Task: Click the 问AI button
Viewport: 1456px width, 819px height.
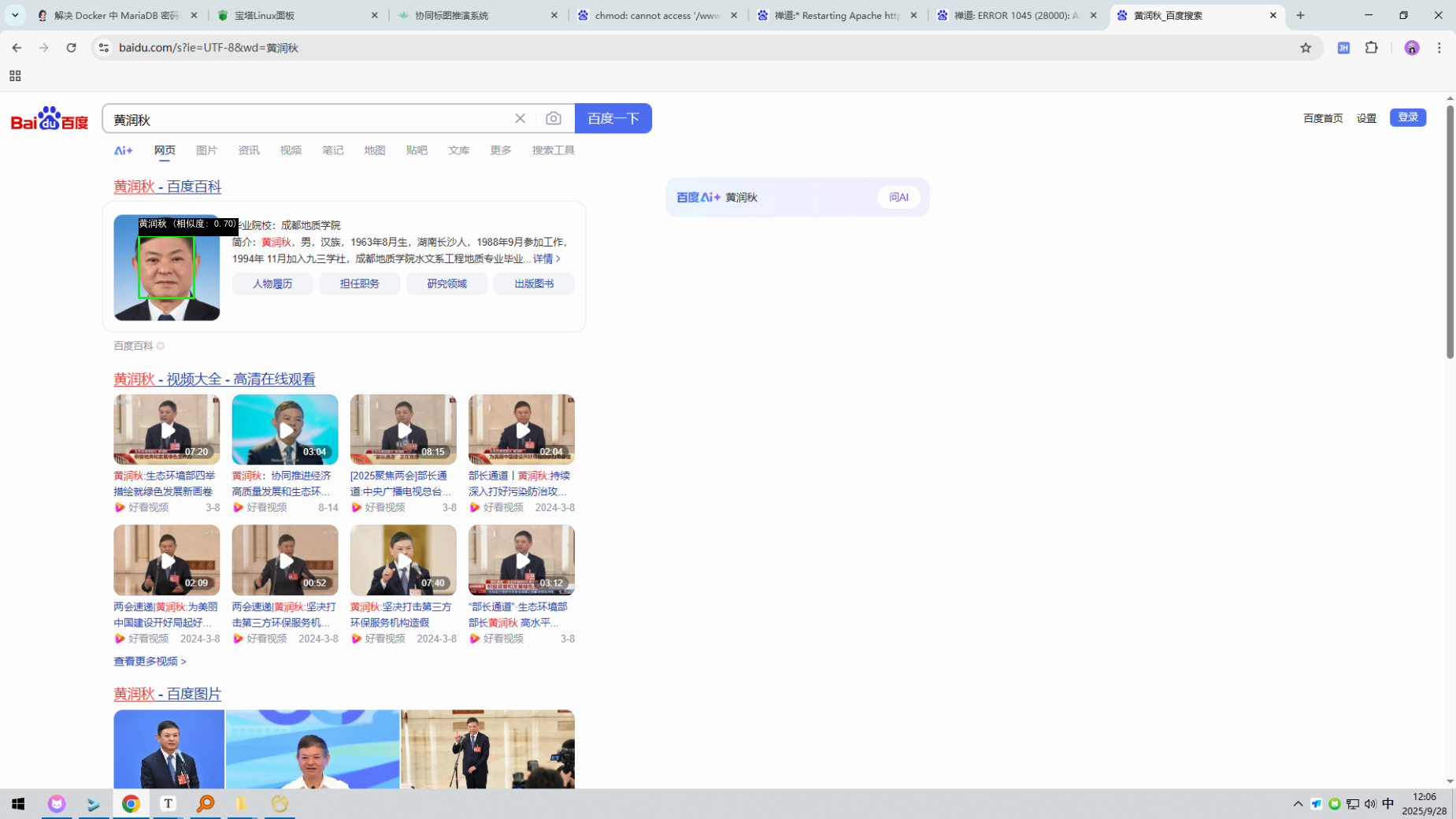Action: [x=898, y=197]
